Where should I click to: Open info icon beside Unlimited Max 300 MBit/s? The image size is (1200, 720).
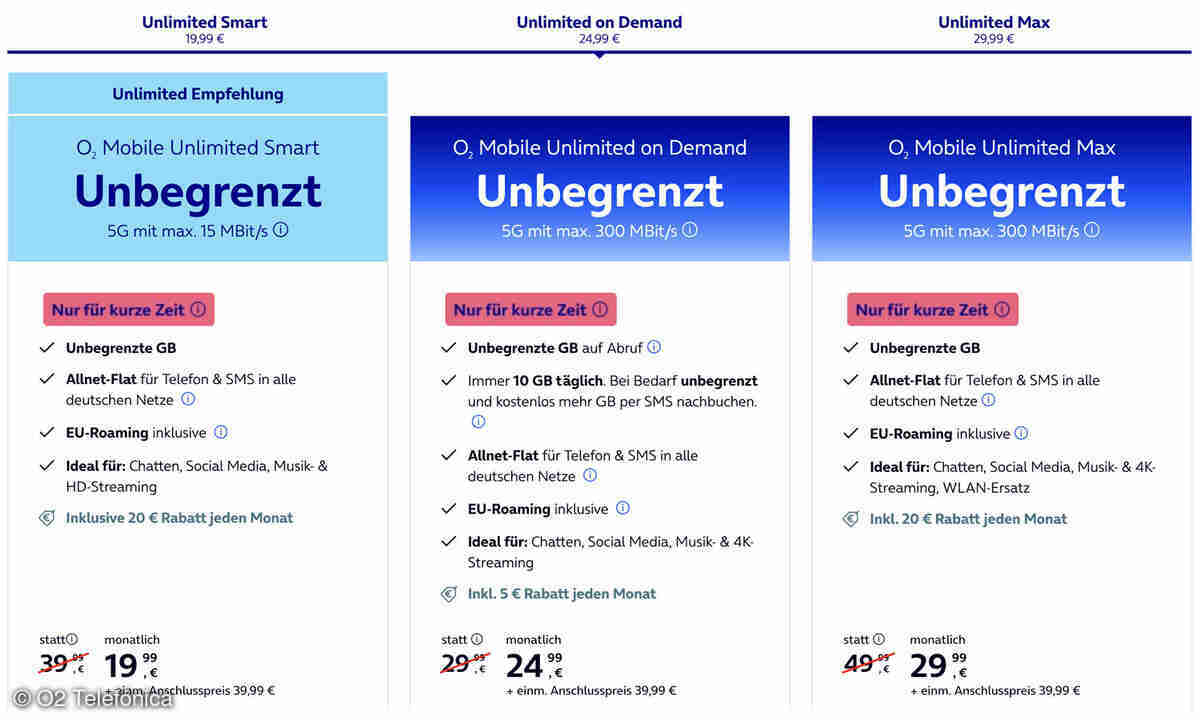(x=1092, y=230)
